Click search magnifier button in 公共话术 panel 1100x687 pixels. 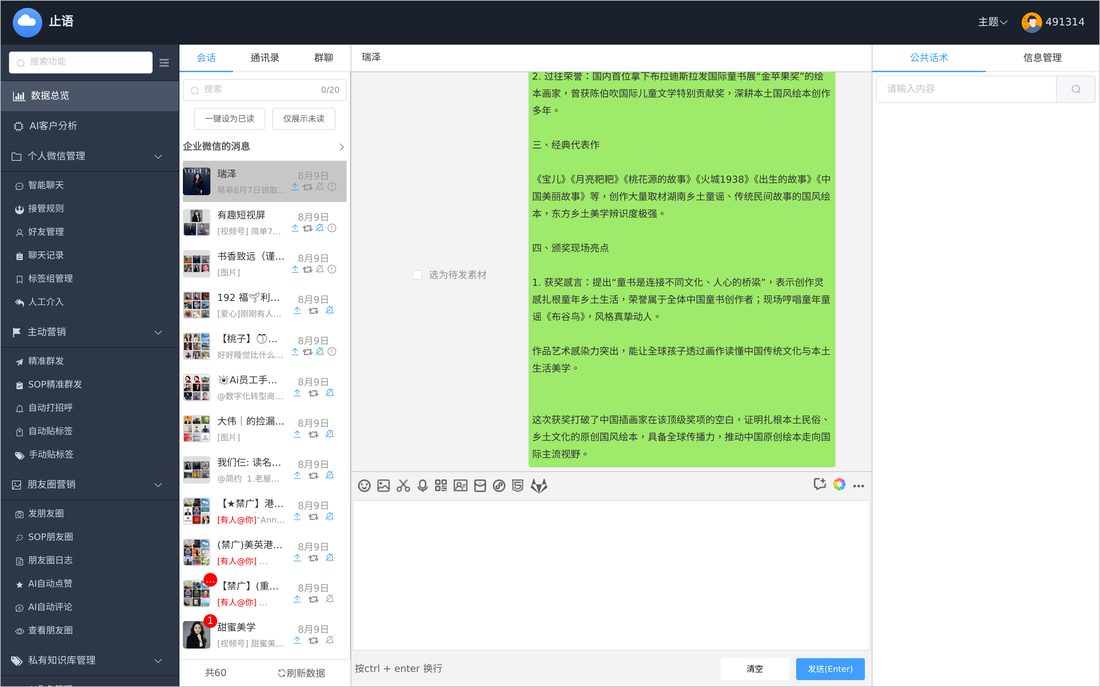pyautogui.click(x=1075, y=89)
